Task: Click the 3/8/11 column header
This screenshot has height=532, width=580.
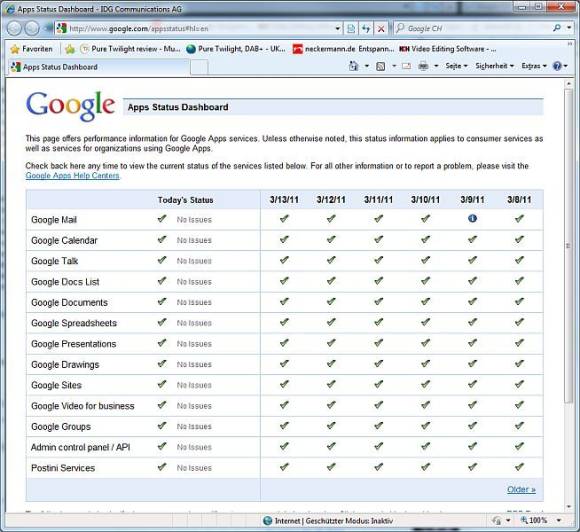Action: tap(519, 199)
